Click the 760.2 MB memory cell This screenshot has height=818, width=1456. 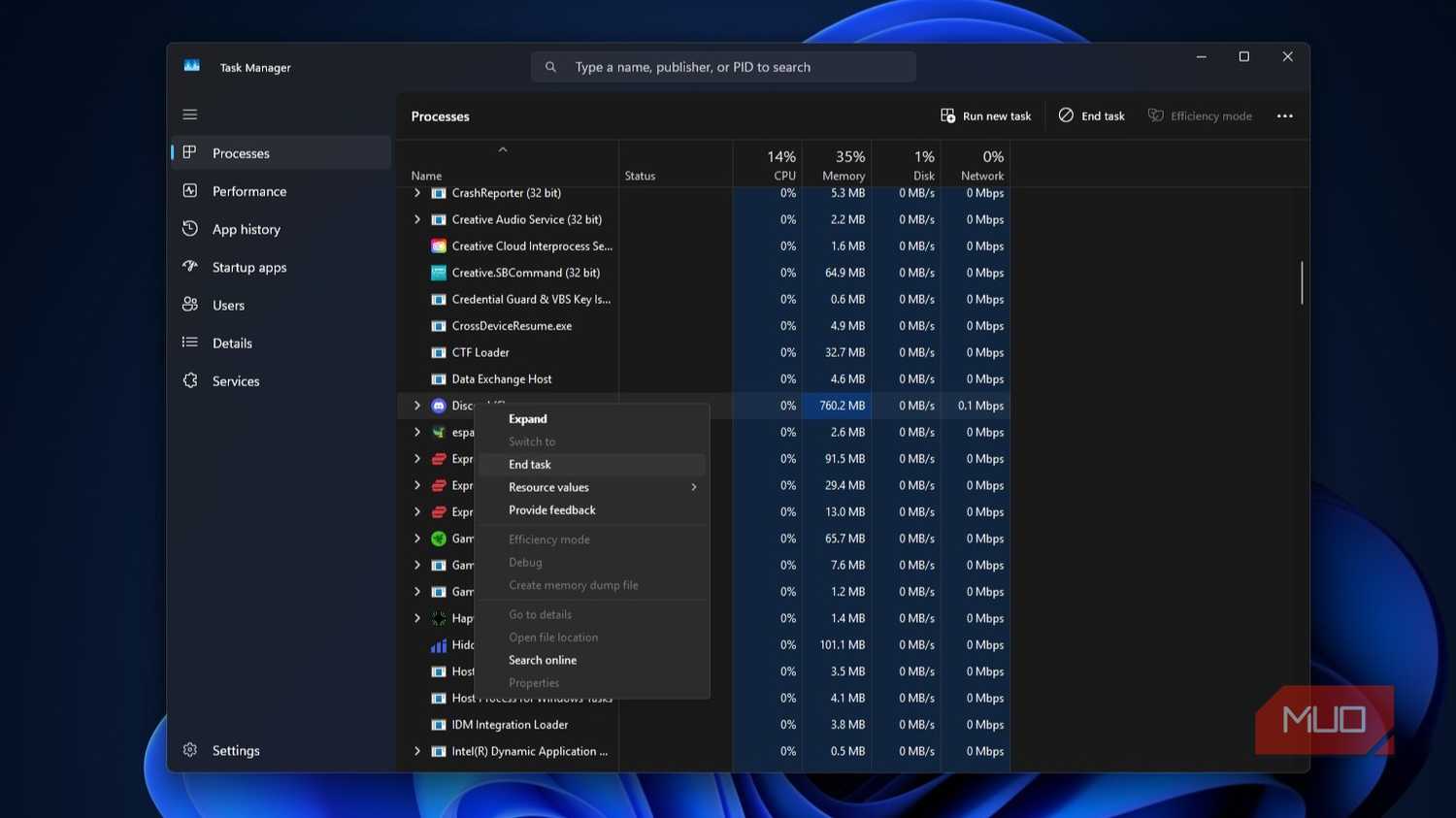pyautogui.click(x=837, y=406)
